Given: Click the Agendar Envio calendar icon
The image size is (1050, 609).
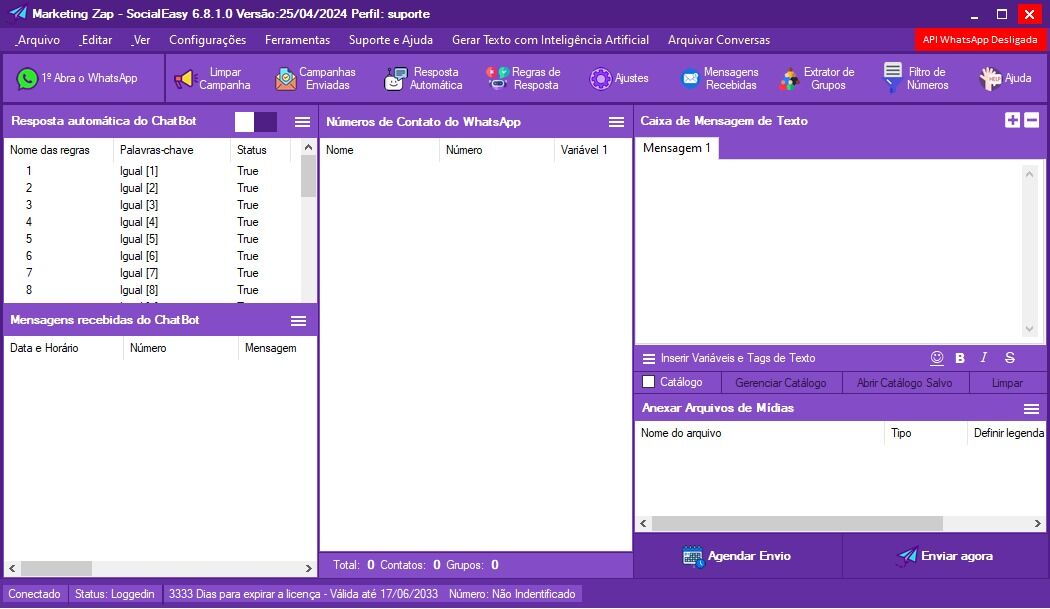Looking at the screenshot, I should [692, 556].
